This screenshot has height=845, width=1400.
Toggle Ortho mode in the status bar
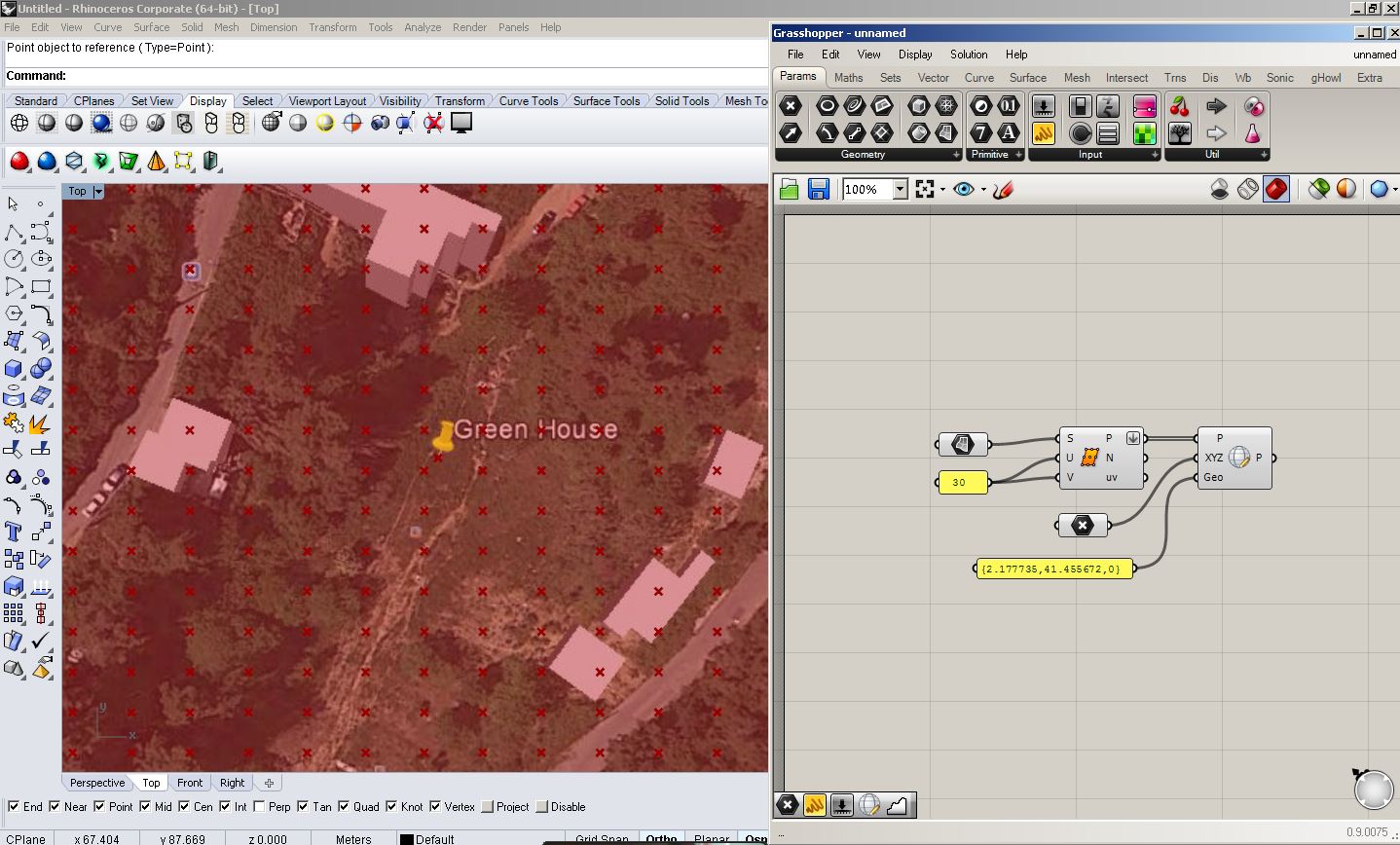661,838
